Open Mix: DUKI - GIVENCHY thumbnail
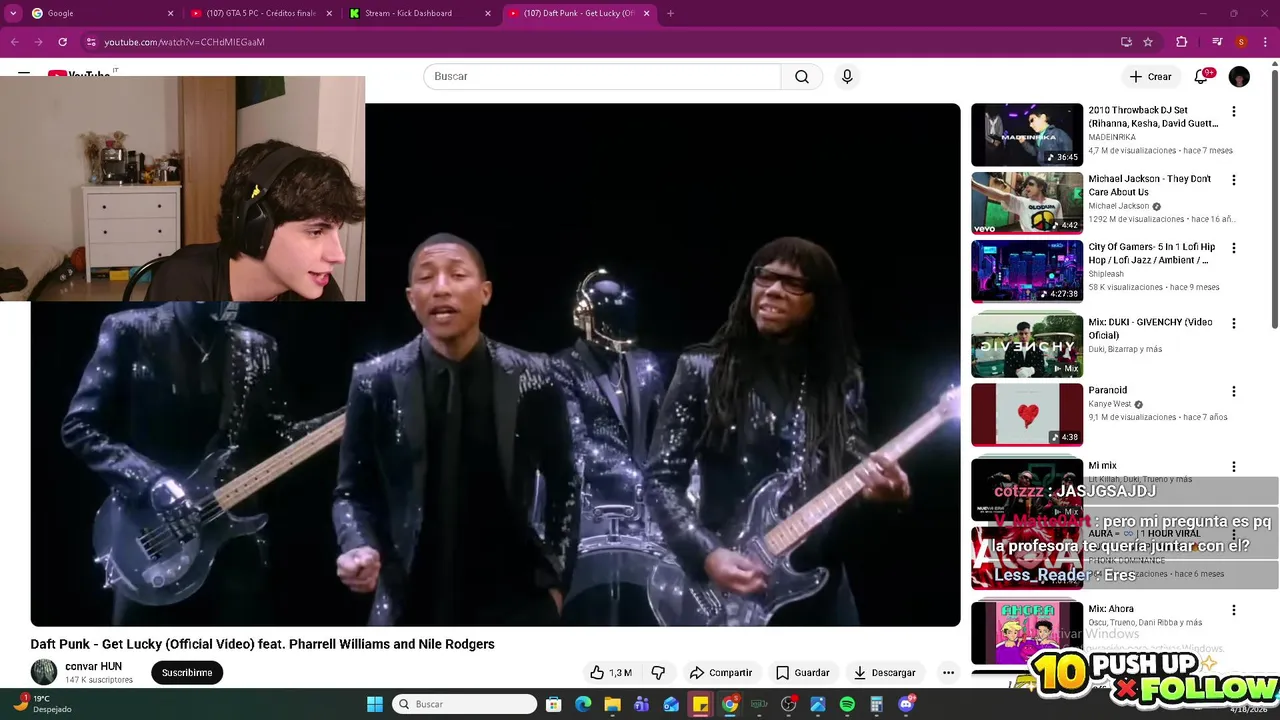This screenshot has height=720, width=1280. [x=1027, y=346]
